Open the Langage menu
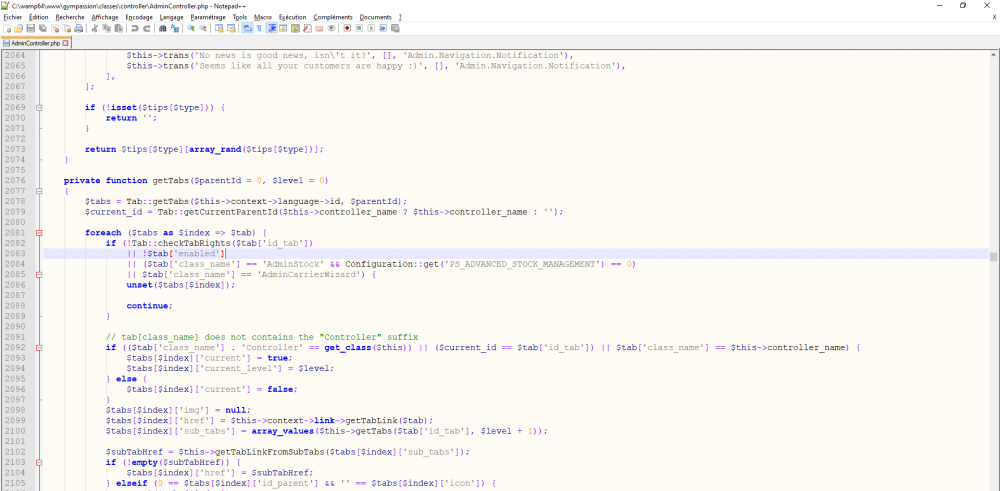This screenshot has height=491, width=1000. 172,17
